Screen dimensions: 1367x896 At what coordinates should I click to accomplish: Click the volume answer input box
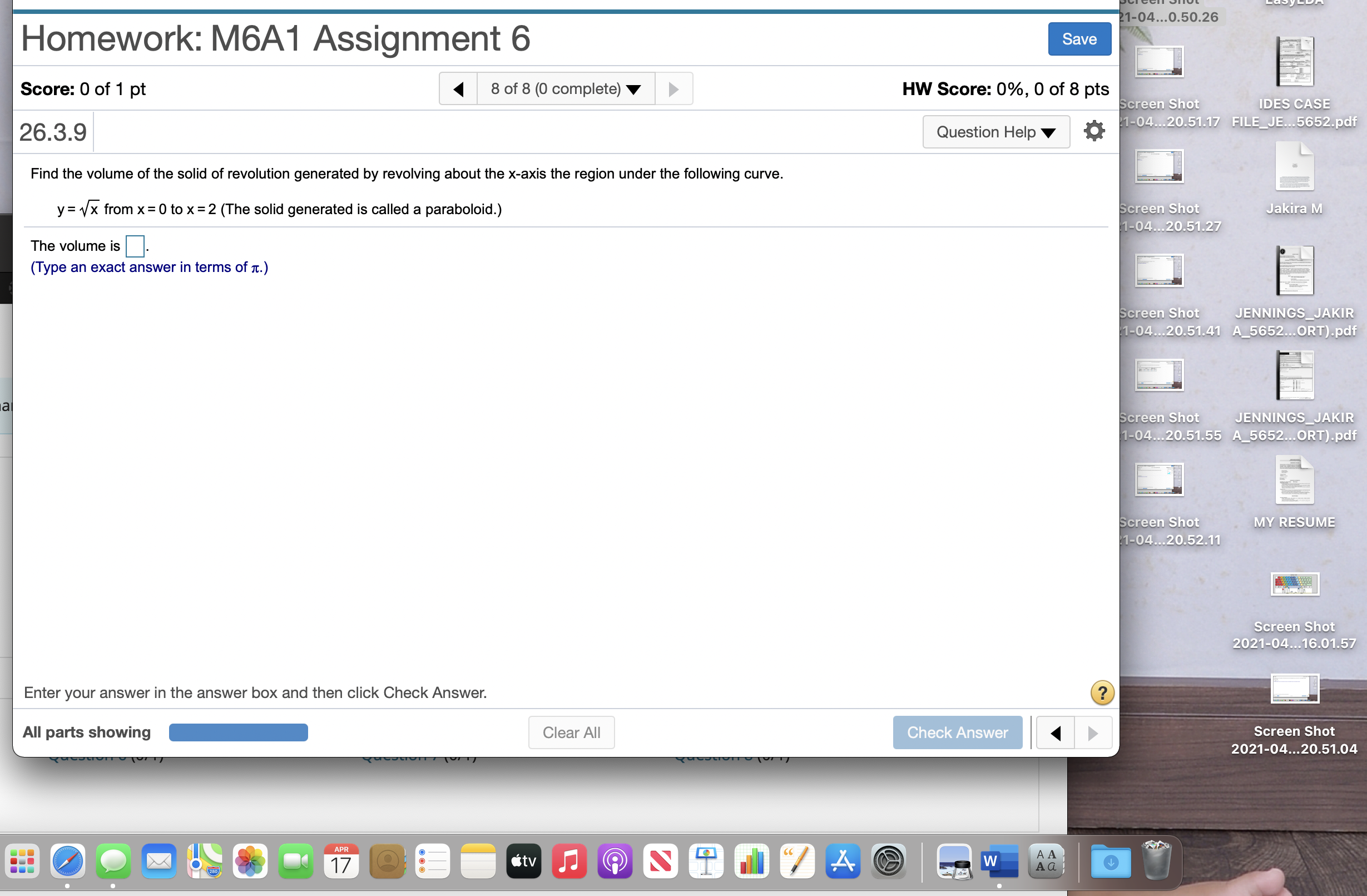(135, 246)
